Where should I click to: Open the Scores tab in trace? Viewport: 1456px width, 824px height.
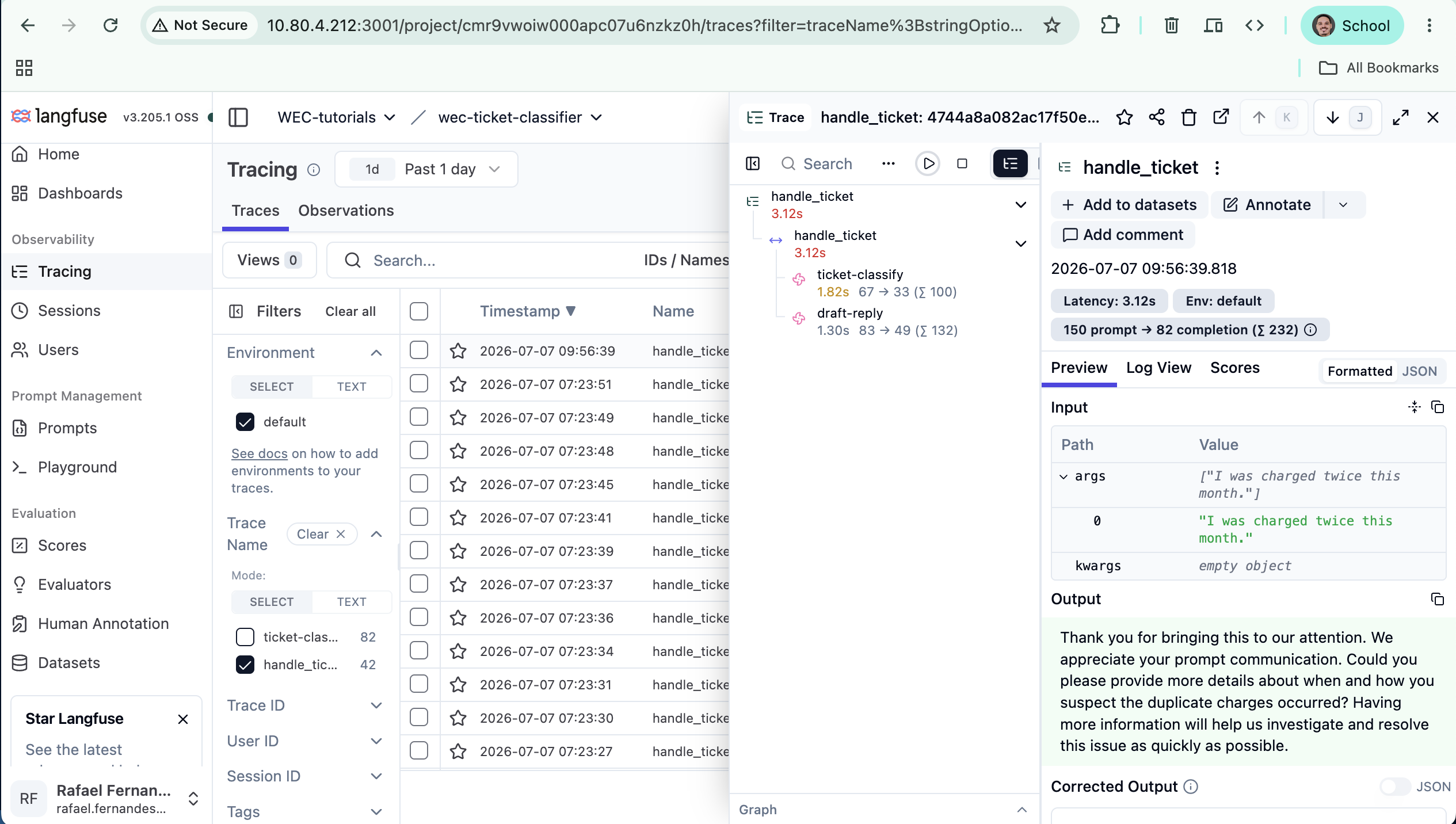[1235, 368]
